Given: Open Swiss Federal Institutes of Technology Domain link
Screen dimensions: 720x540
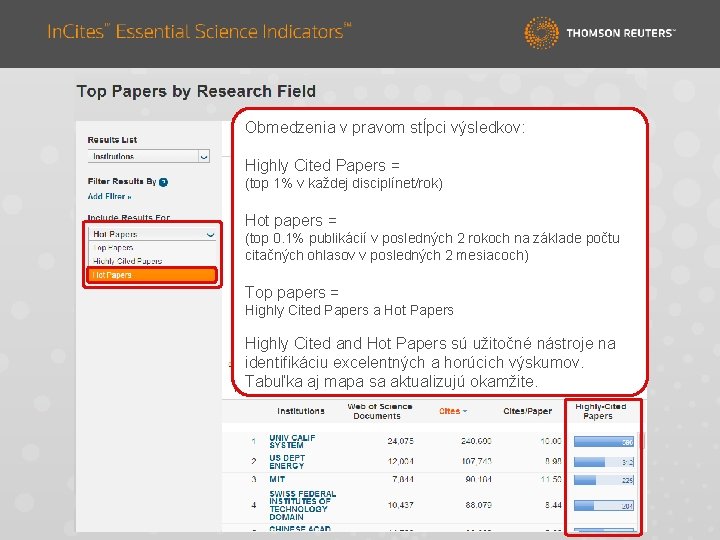Looking at the screenshot, I should (x=303, y=505).
